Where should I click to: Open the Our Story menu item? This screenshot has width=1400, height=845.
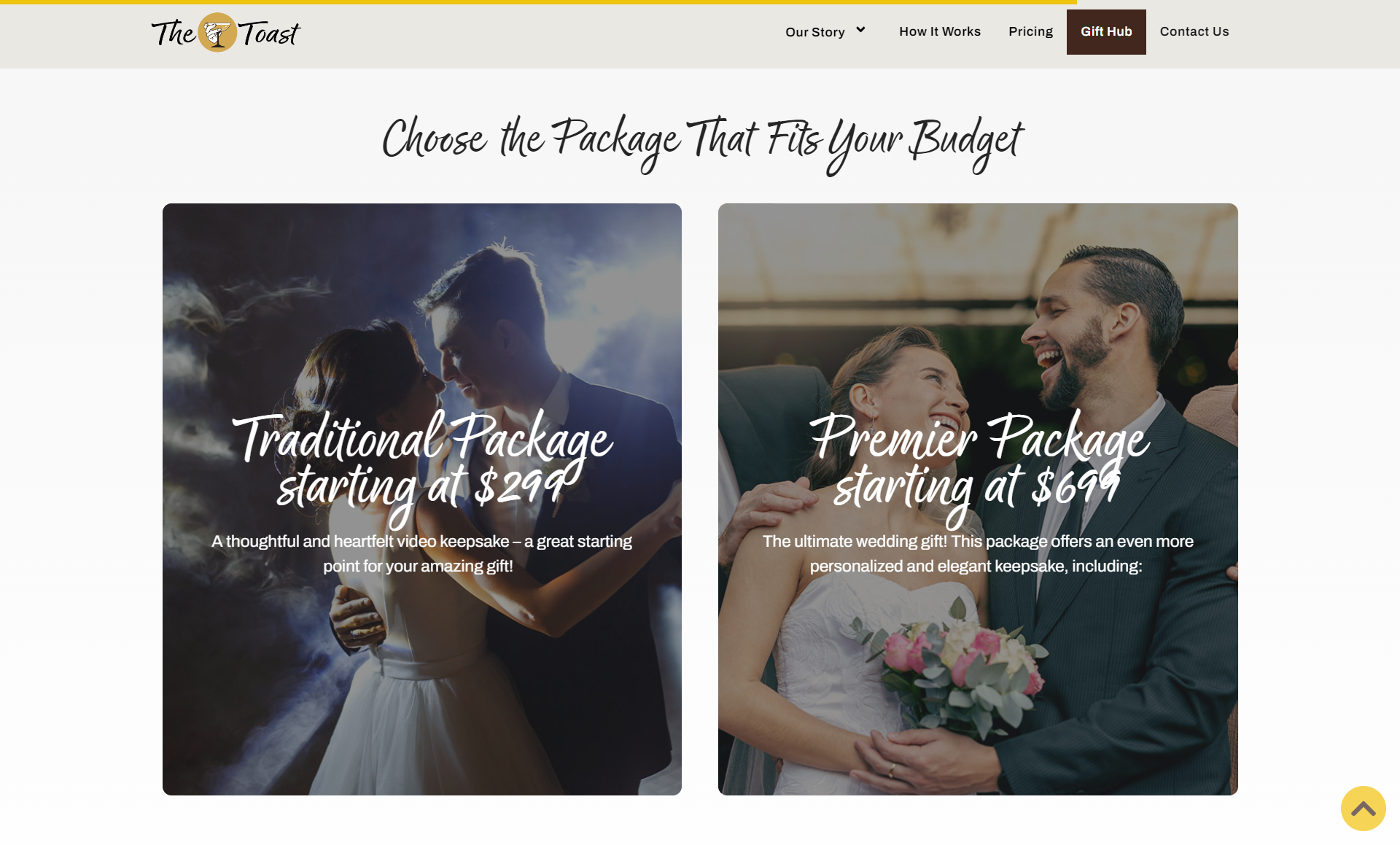coord(814,32)
